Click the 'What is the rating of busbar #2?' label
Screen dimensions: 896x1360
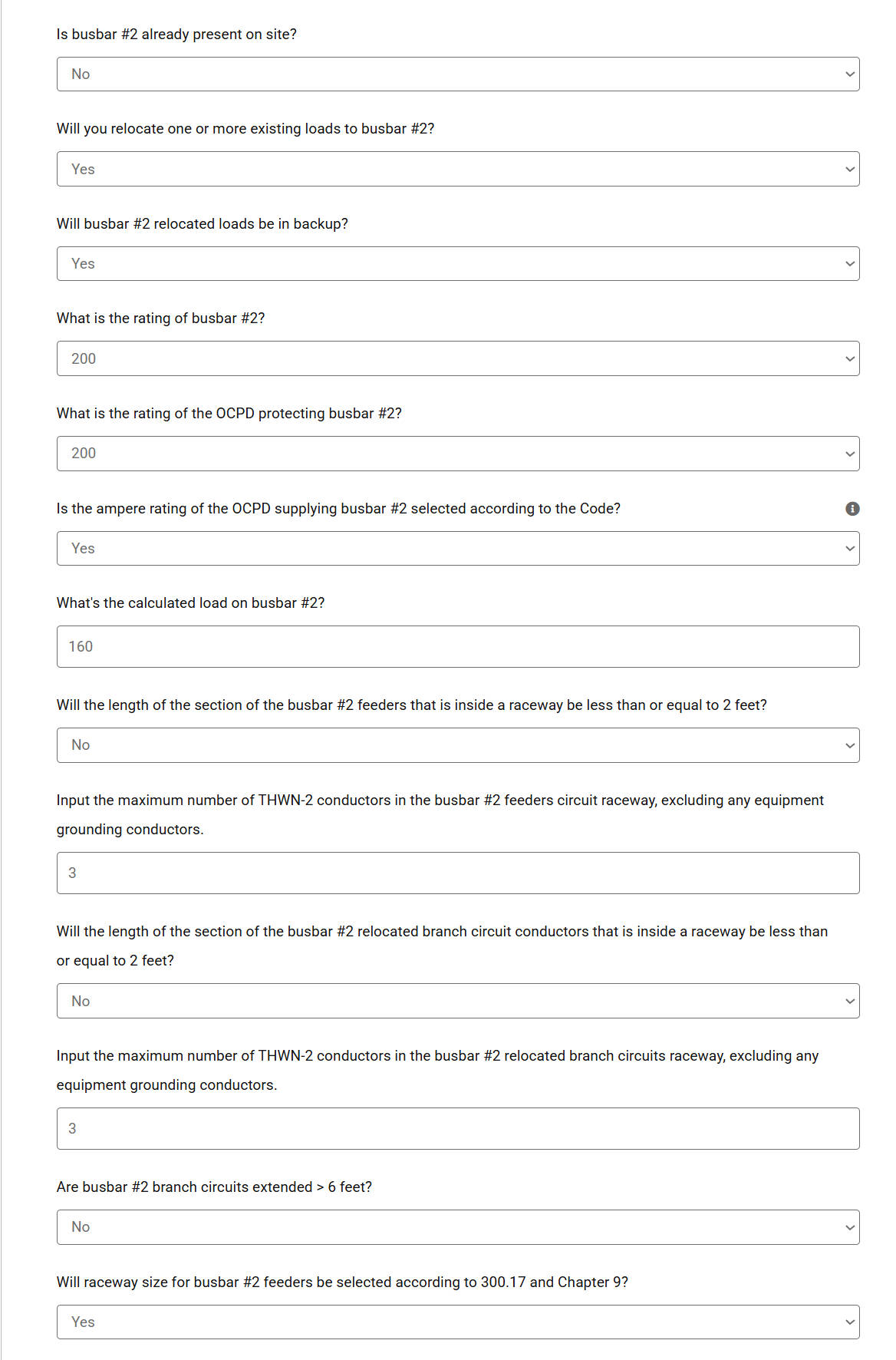(x=160, y=319)
